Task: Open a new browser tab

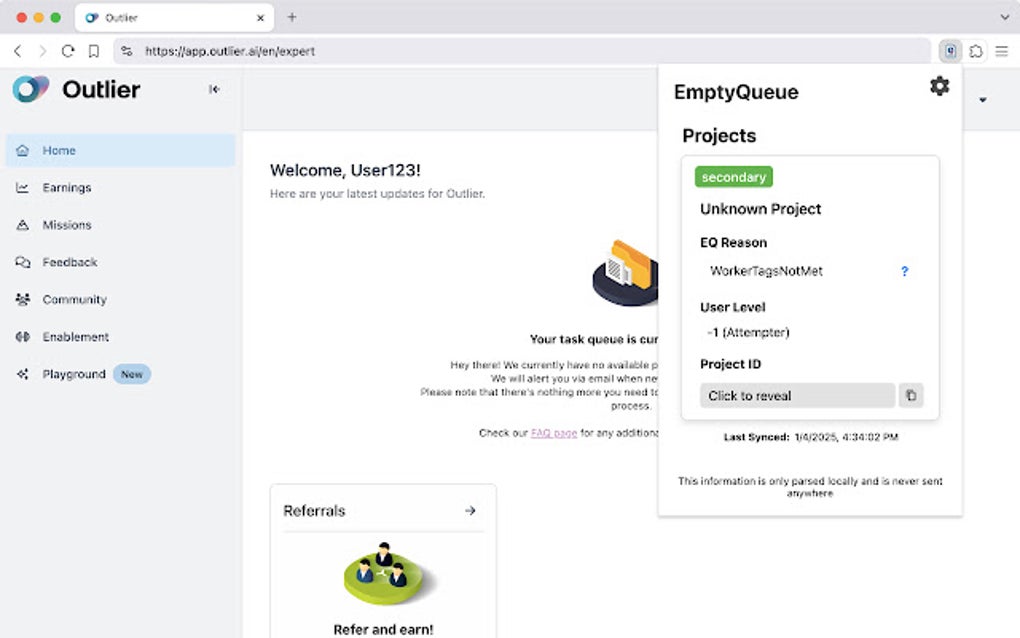Action: 292,17
